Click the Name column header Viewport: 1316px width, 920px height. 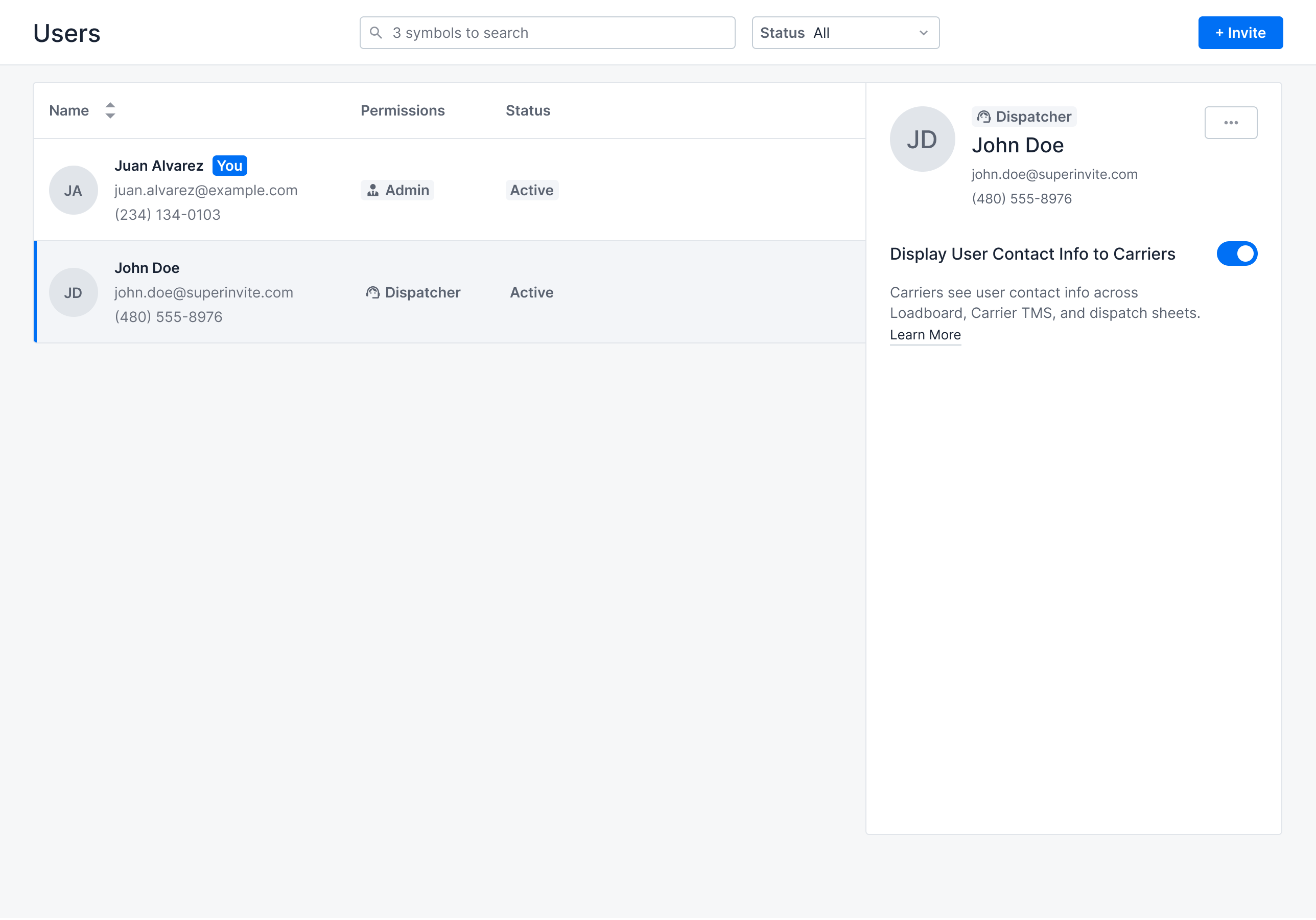click(69, 111)
